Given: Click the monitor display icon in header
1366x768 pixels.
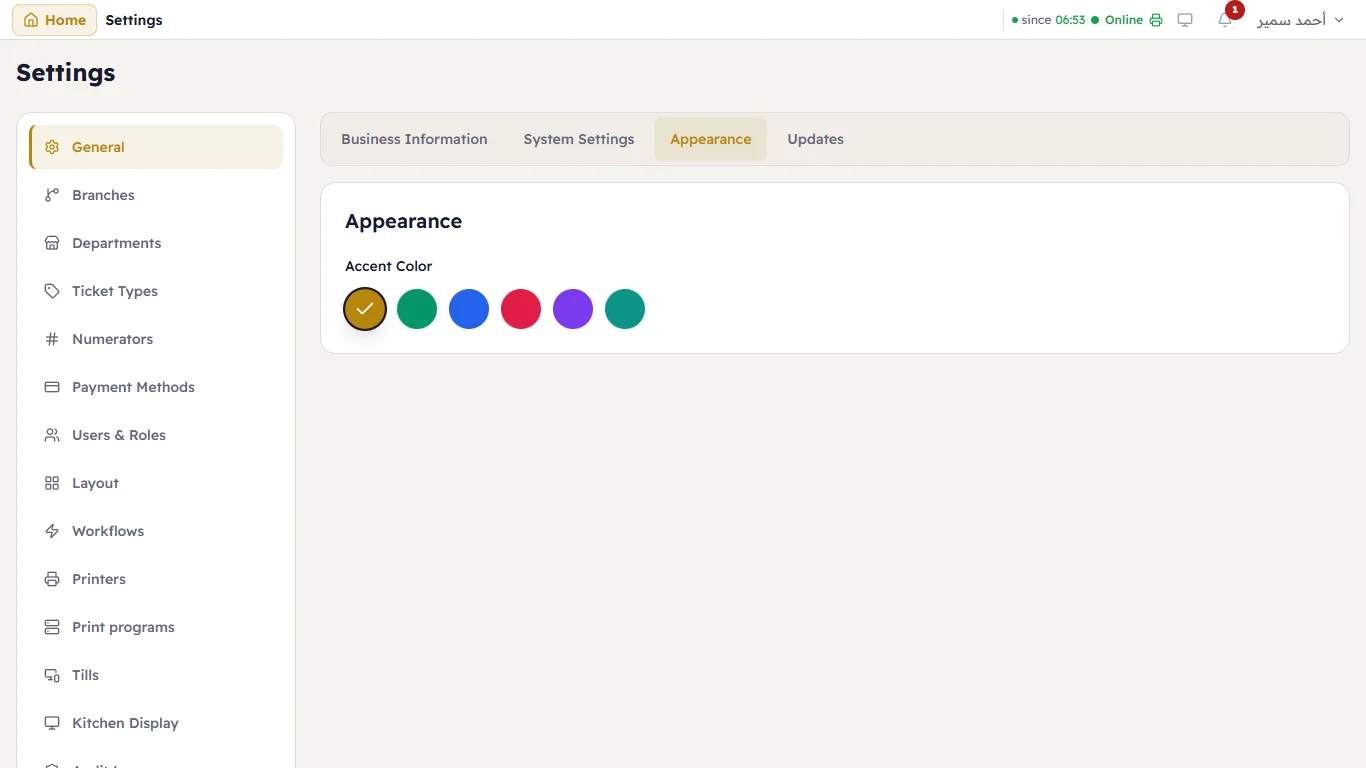Looking at the screenshot, I should [1185, 20].
